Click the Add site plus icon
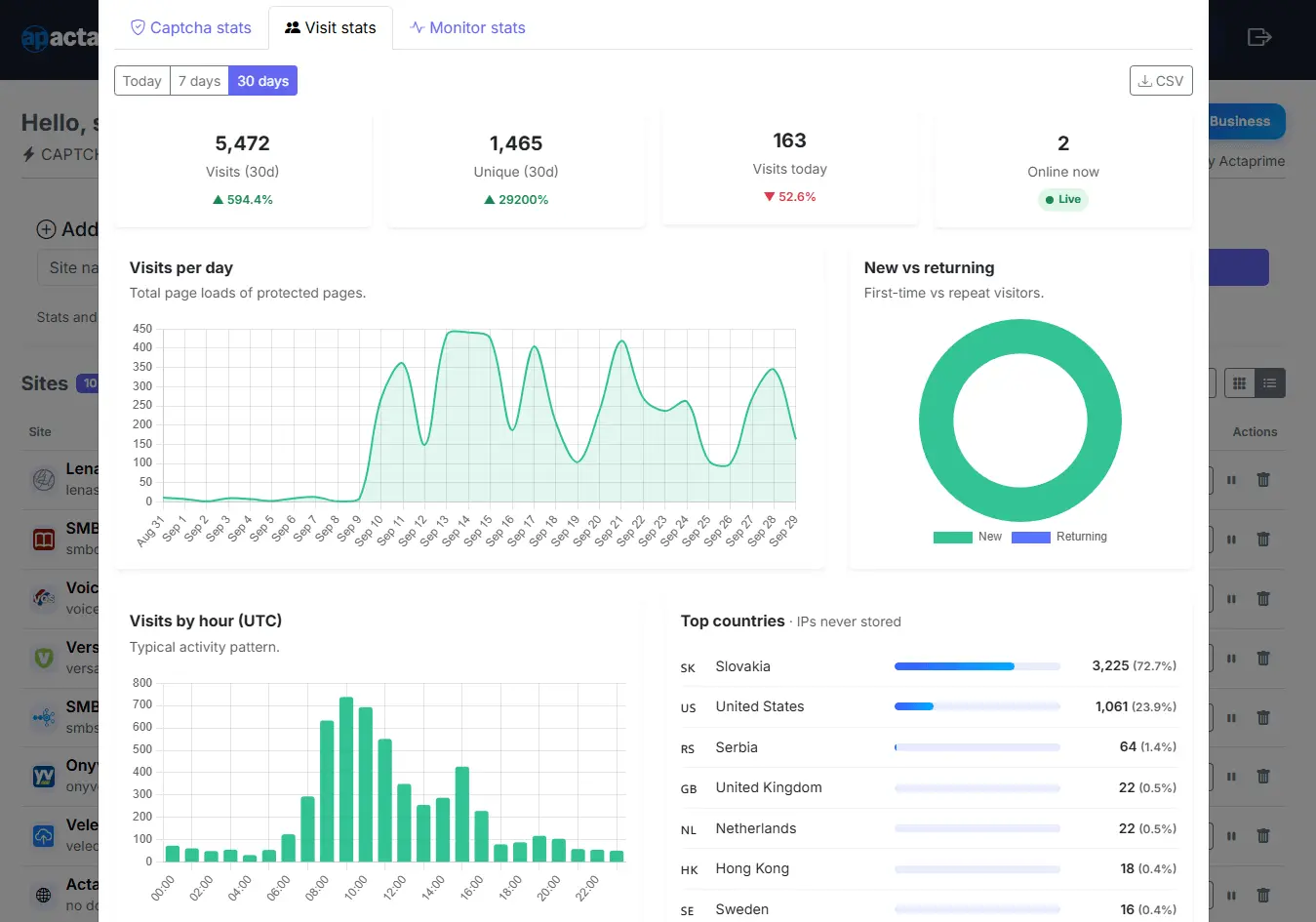1316x922 pixels. pyautogui.click(x=46, y=229)
